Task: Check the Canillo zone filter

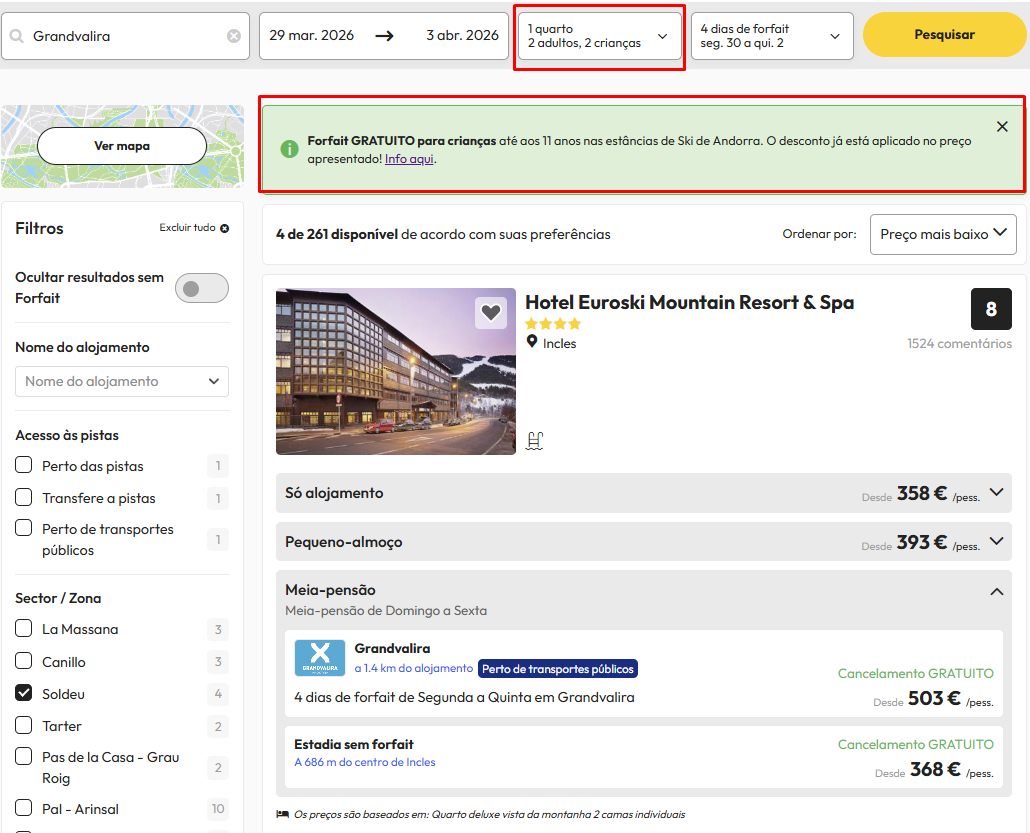Action: 24,661
